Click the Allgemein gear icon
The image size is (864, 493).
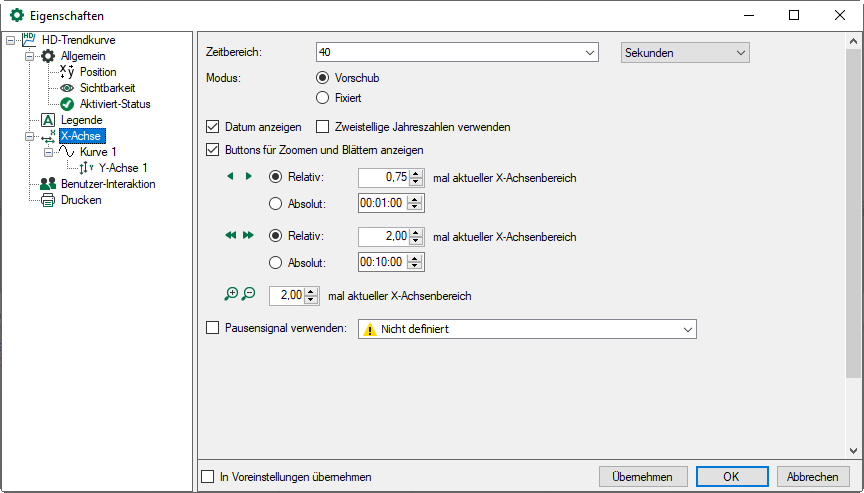(47, 56)
